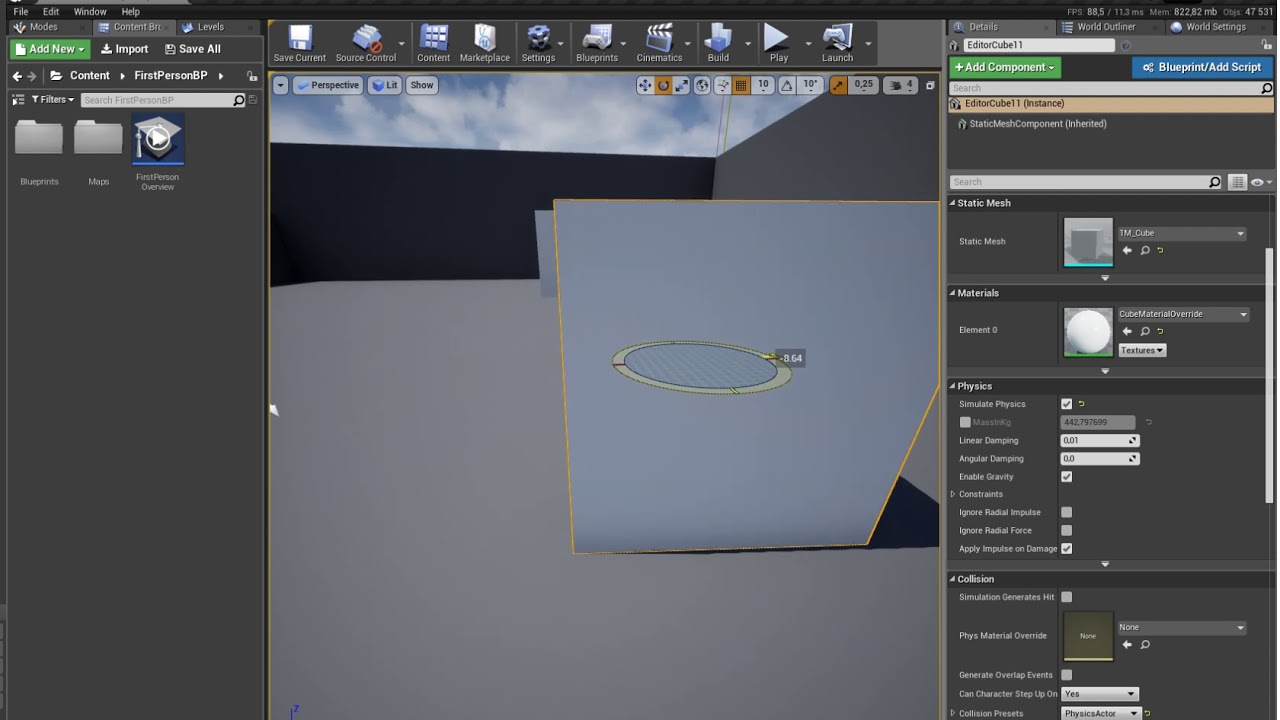Open the TM_Cube static mesh dropdown
The height and width of the screenshot is (720, 1280).
tap(1182, 233)
